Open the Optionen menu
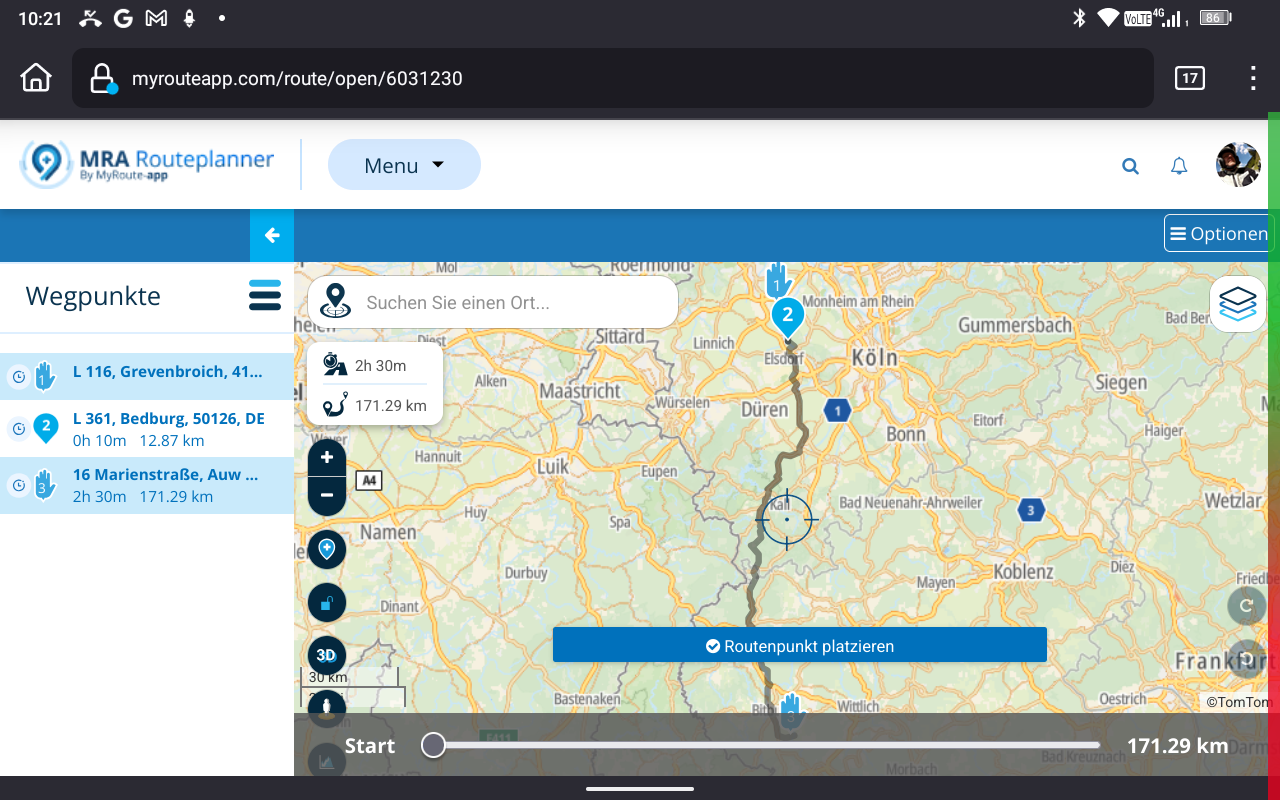1280x800 pixels. coord(1219,233)
